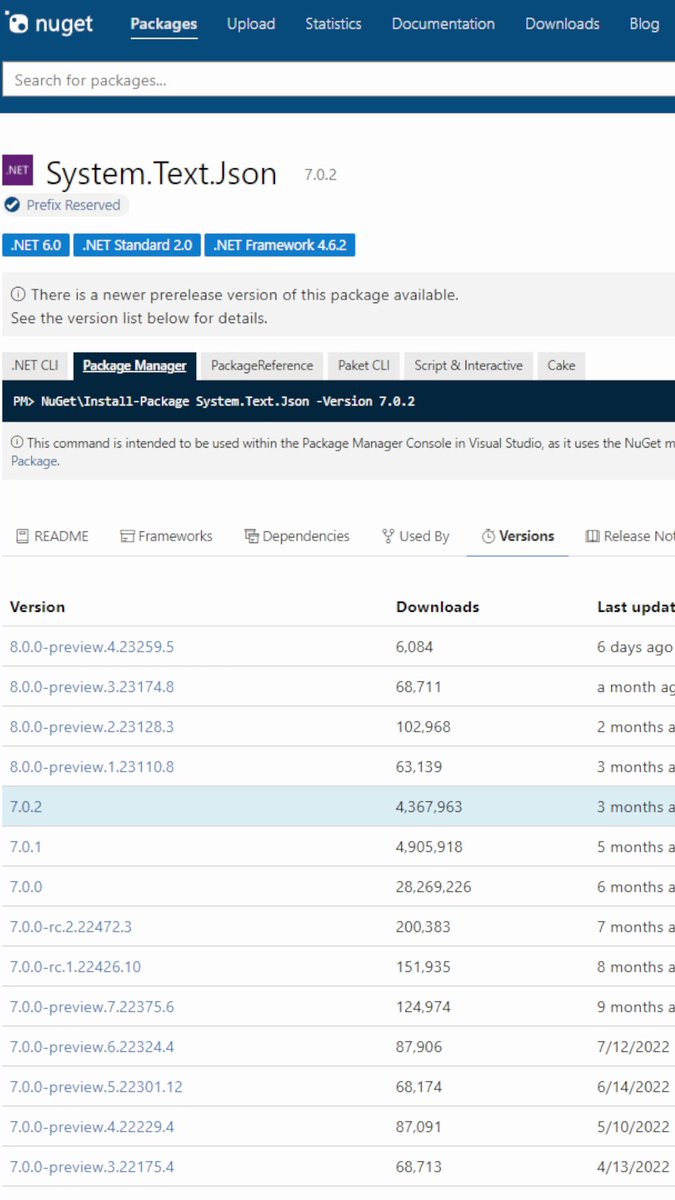Open the Packages menu item

coord(164,24)
